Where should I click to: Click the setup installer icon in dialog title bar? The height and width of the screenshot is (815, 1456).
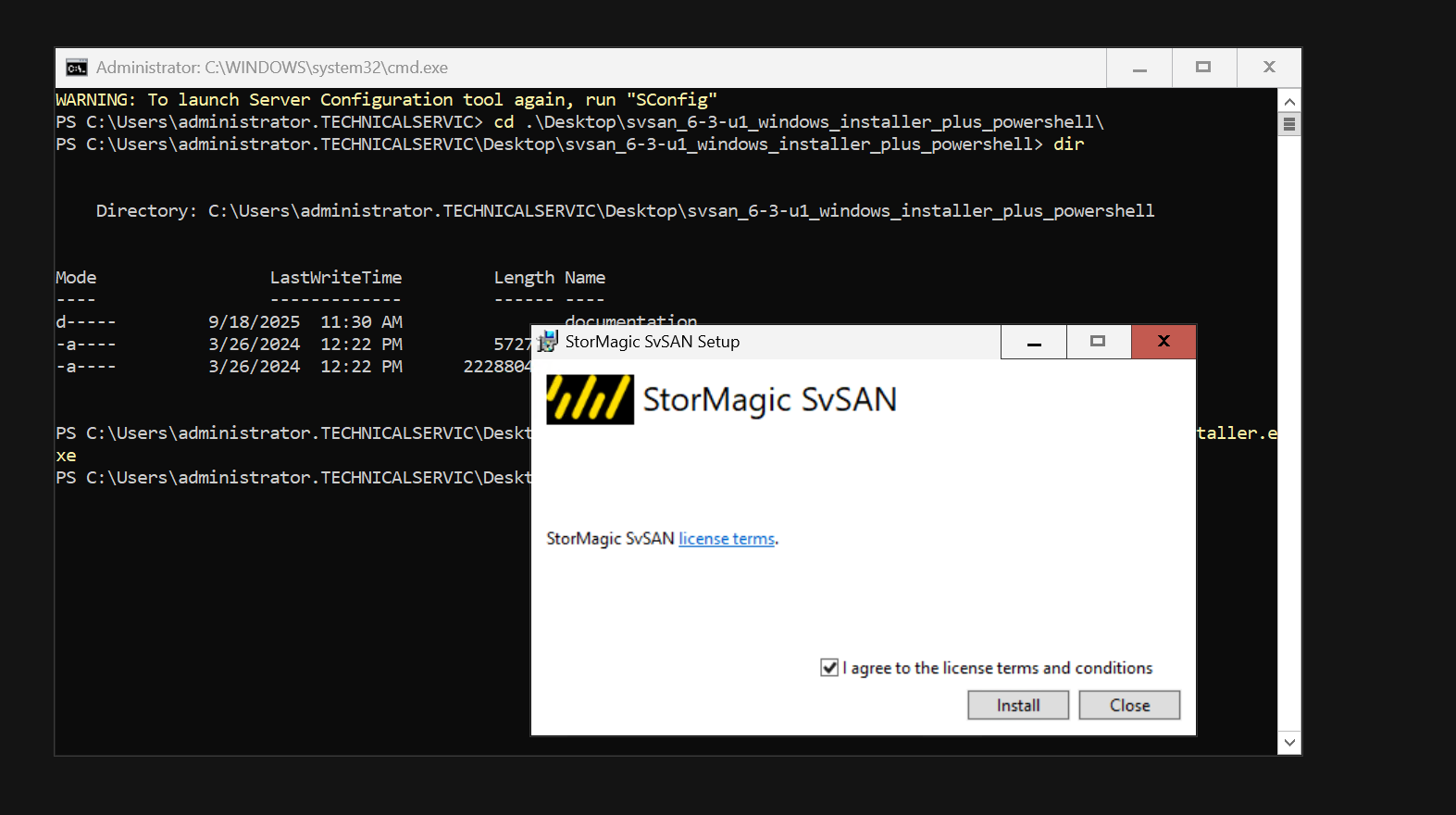(548, 342)
